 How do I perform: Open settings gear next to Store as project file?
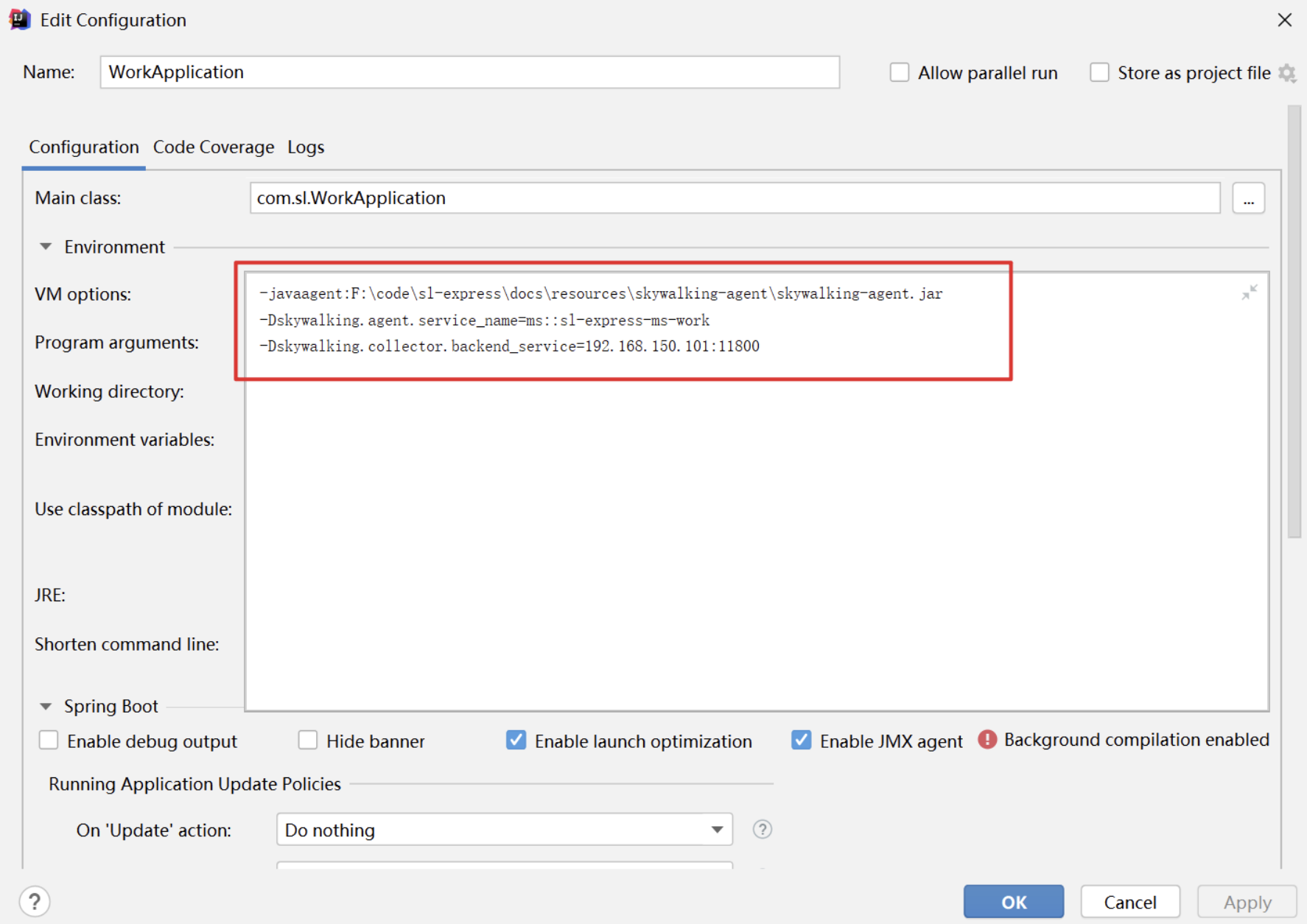click(1286, 73)
